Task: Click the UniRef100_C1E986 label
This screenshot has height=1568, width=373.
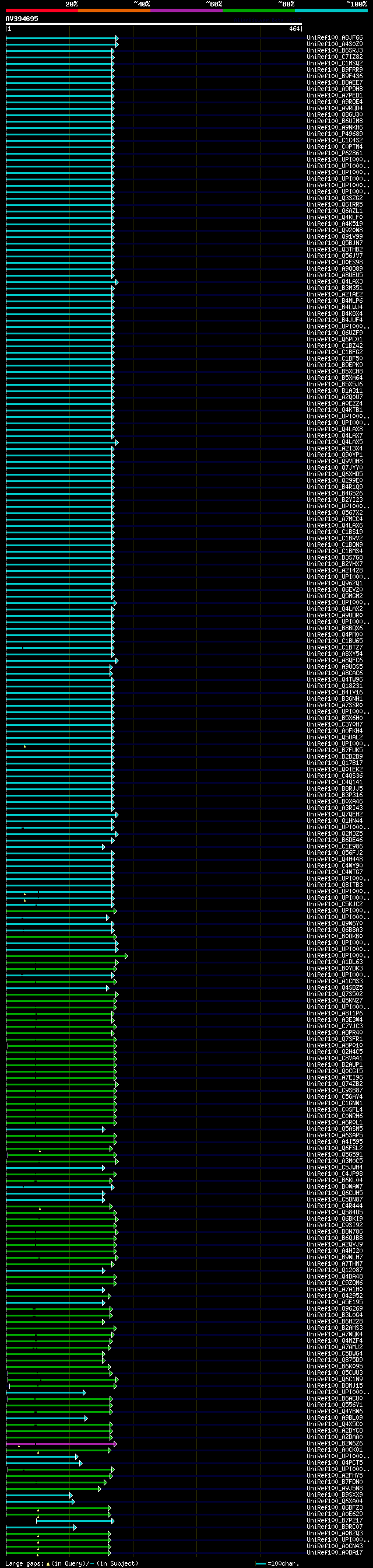Action: point(335,846)
